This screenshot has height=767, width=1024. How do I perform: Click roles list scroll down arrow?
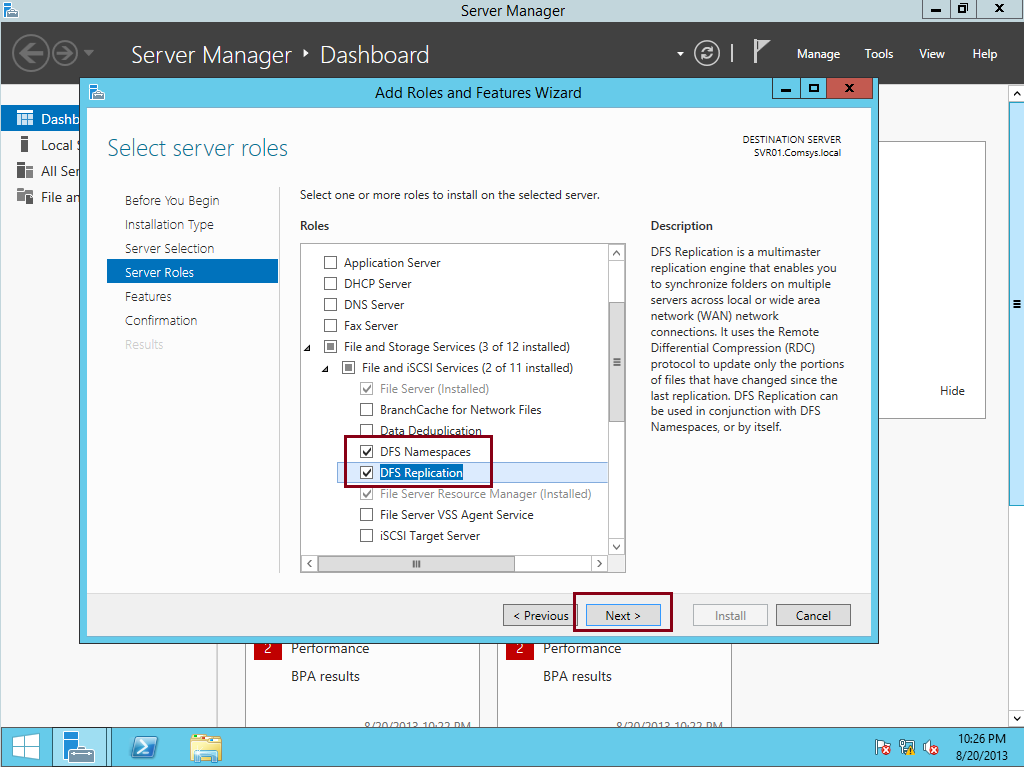click(x=616, y=547)
